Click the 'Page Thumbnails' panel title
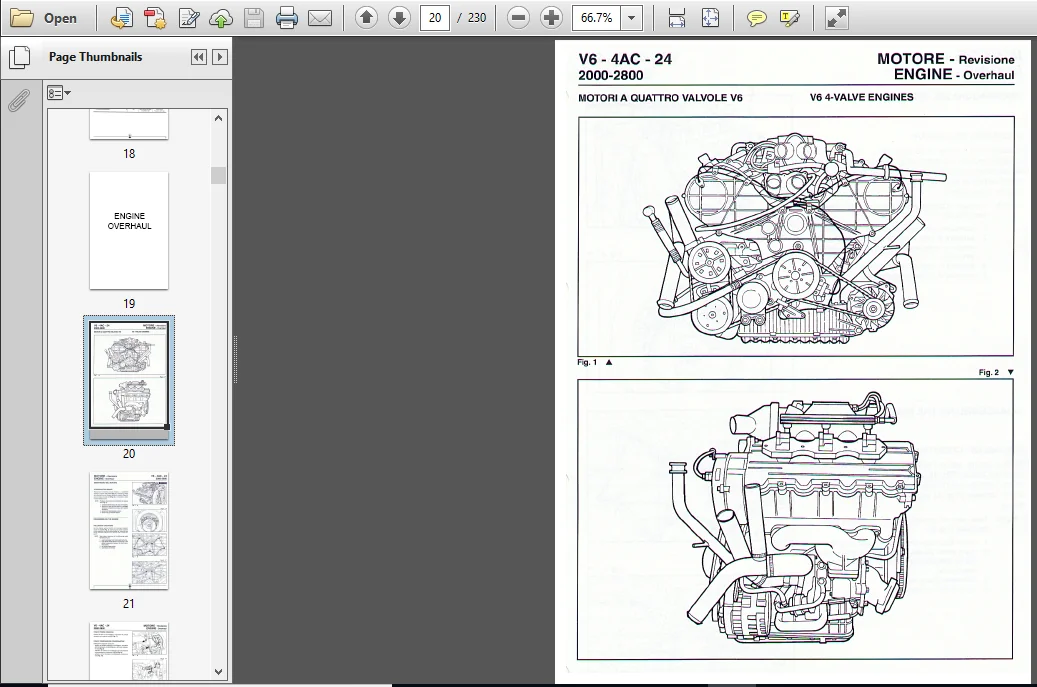Screen dimensions: 1037x687 95,57
